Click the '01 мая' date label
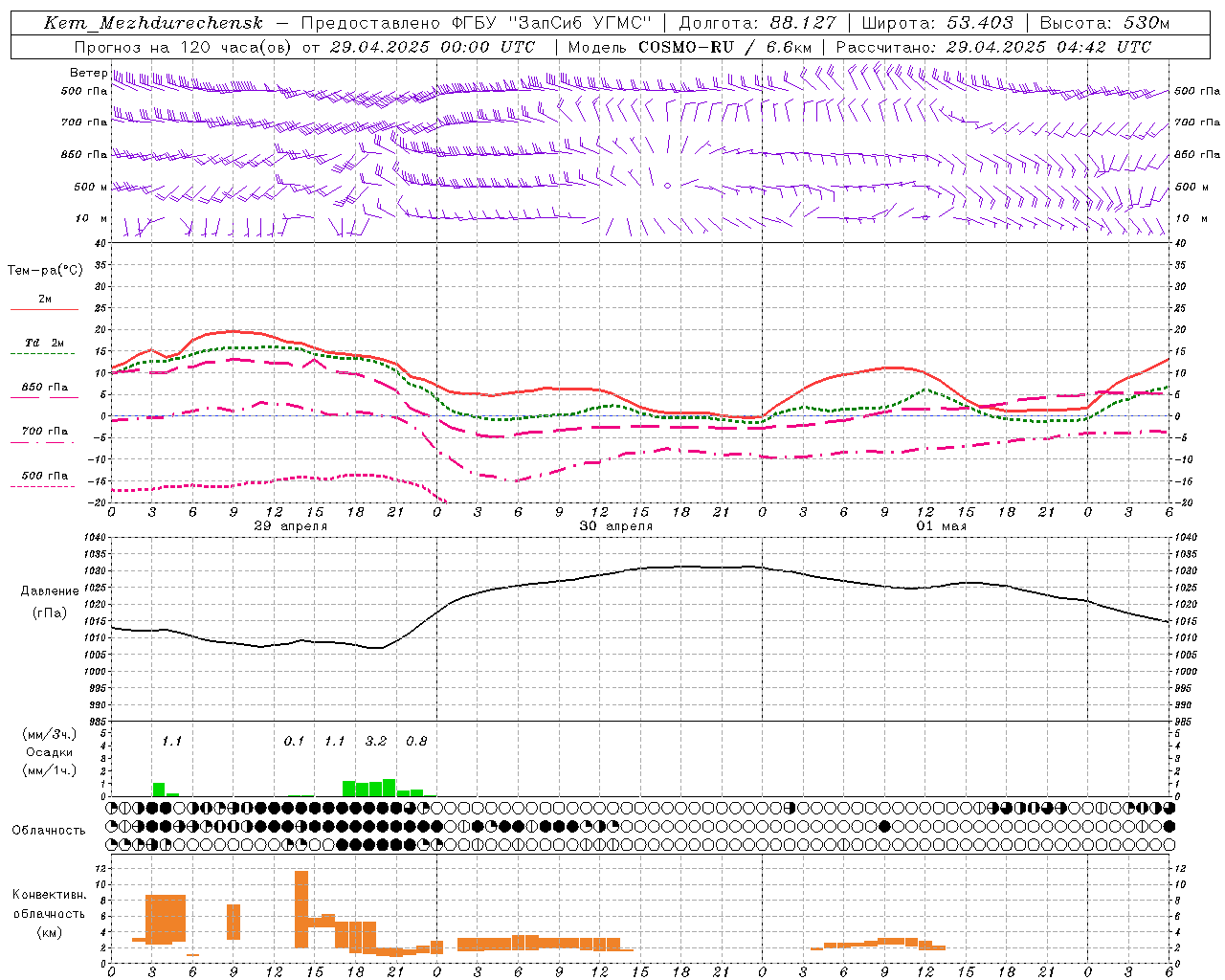1225x980 pixels. pos(942,526)
